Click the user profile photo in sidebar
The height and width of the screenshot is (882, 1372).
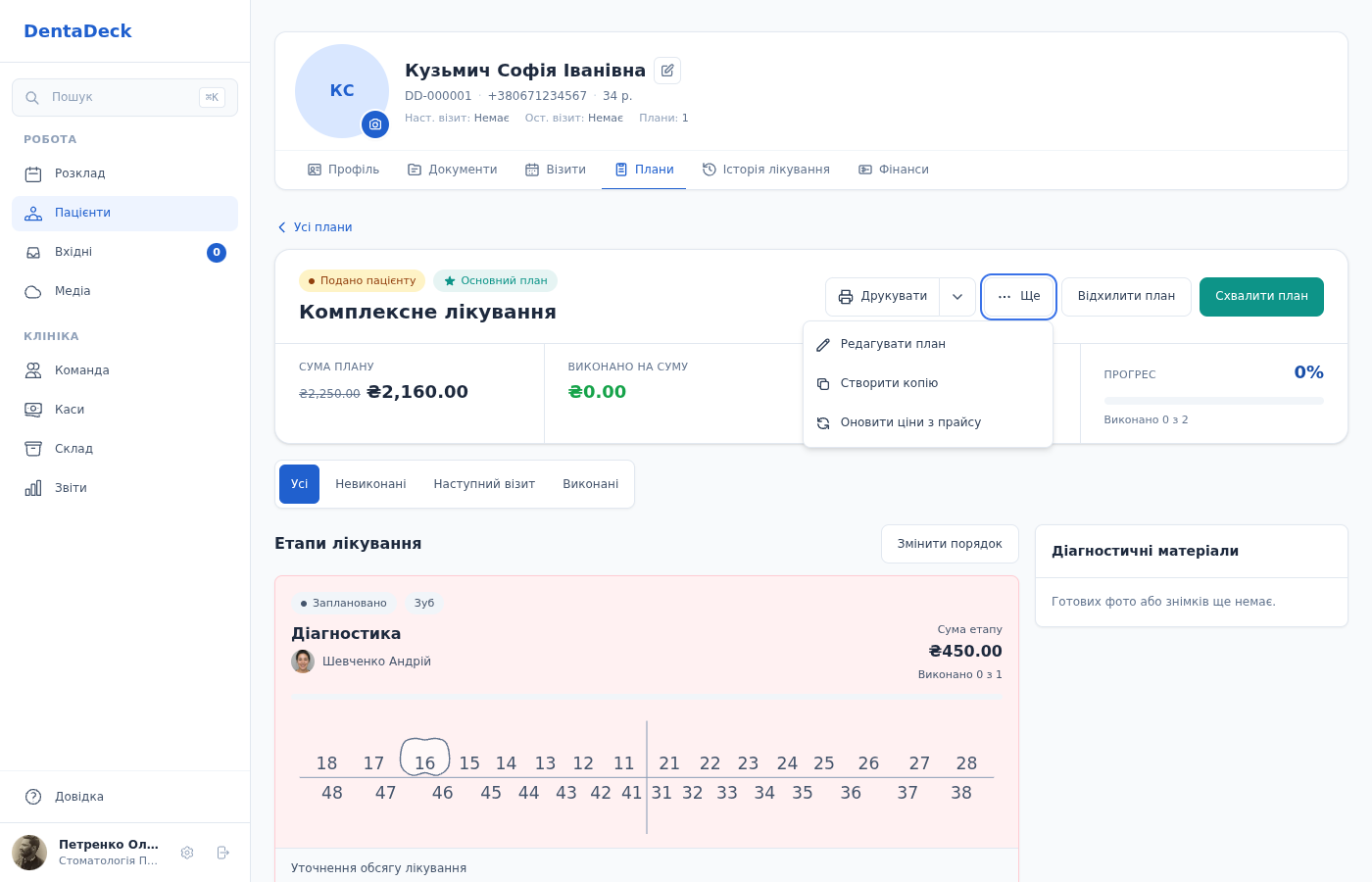click(29, 853)
